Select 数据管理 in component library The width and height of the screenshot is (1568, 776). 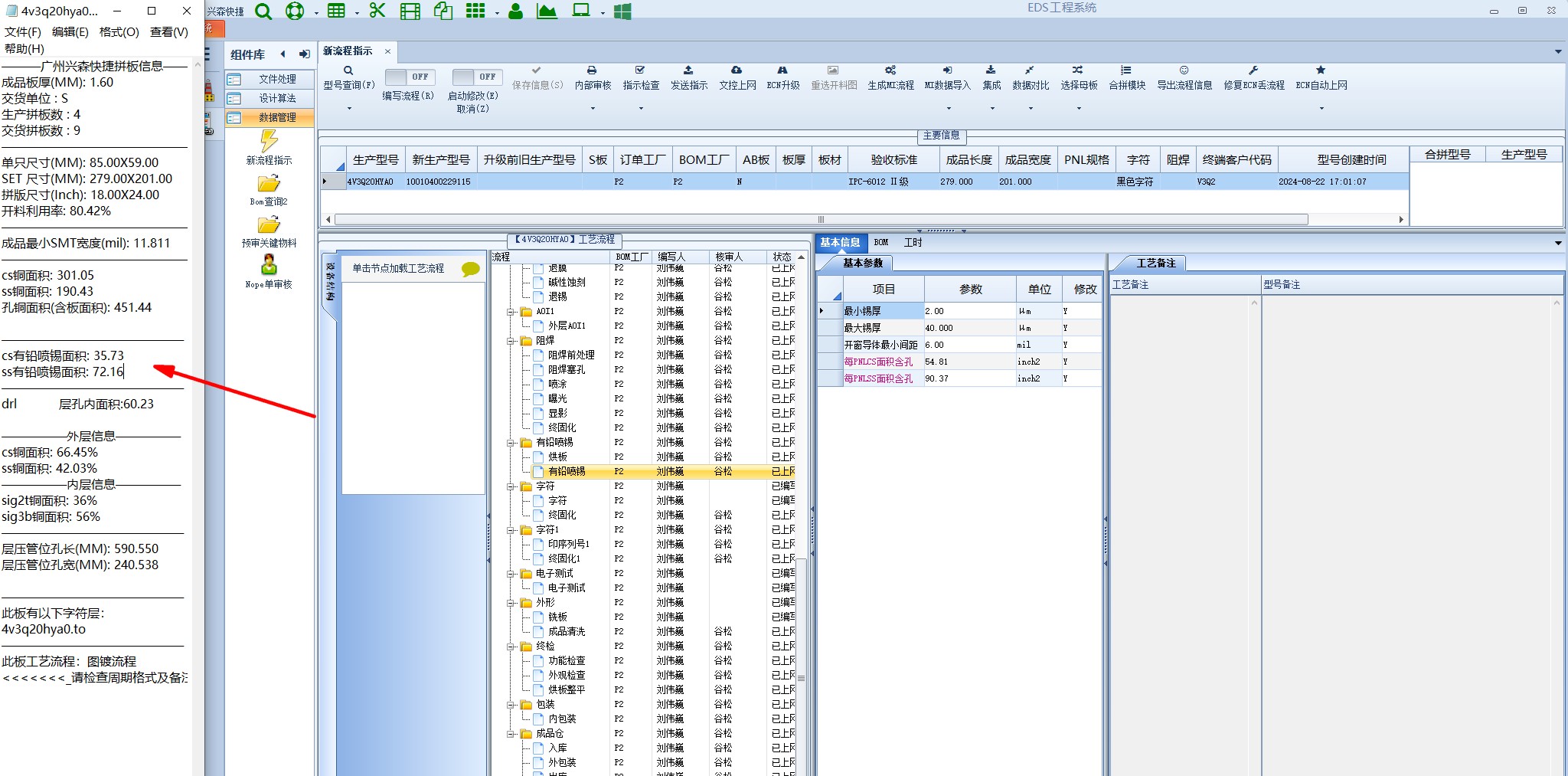click(x=269, y=117)
